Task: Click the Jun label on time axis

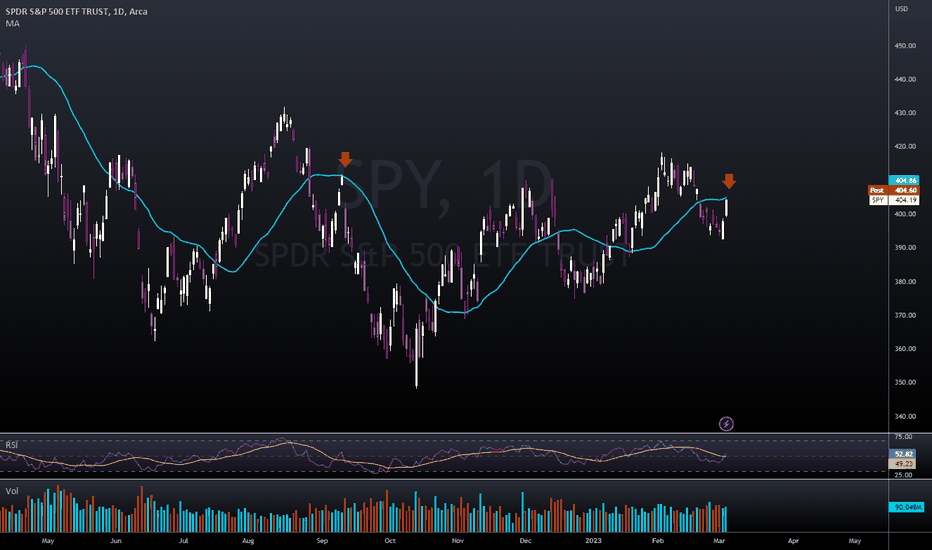Action: click(116, 540)
